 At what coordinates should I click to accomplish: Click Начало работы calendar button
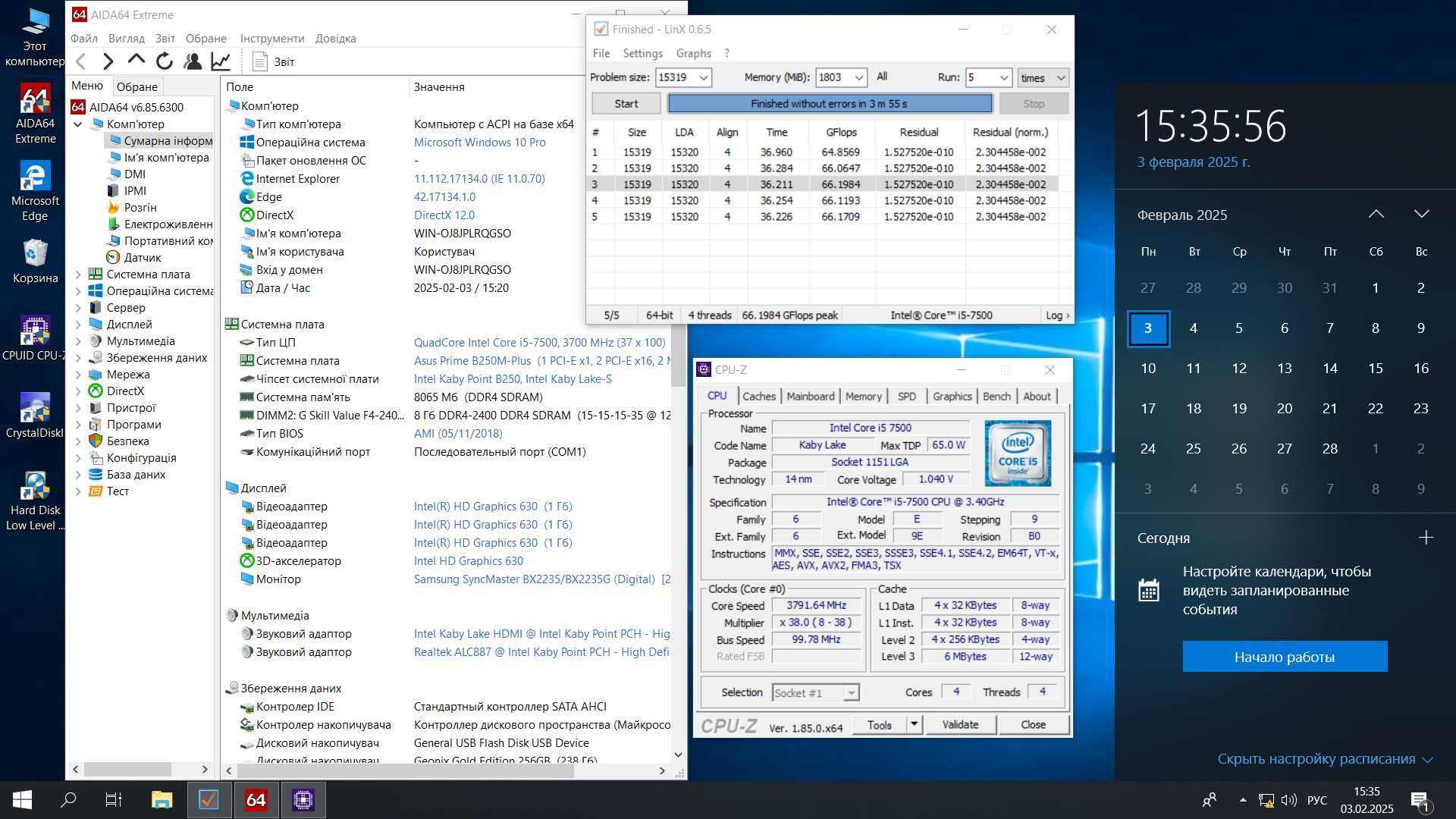click(x=1285, y=657)
